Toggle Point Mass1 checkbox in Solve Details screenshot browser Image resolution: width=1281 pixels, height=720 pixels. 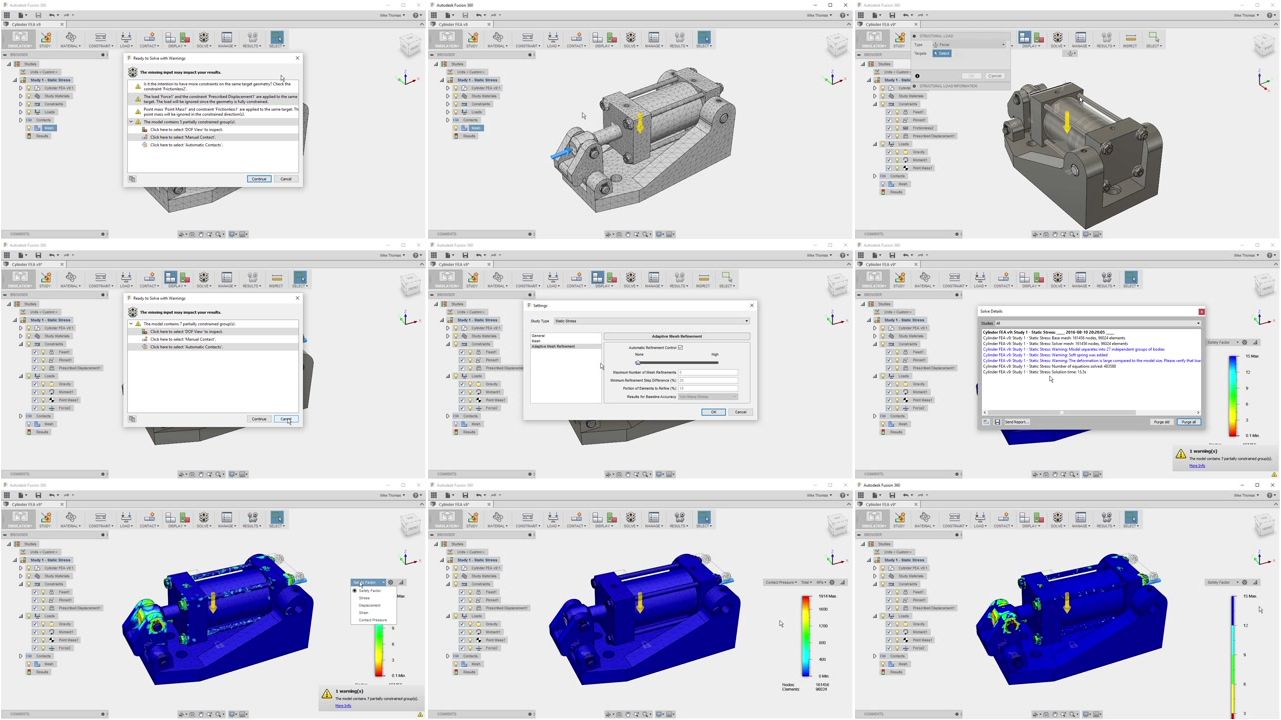889,400
